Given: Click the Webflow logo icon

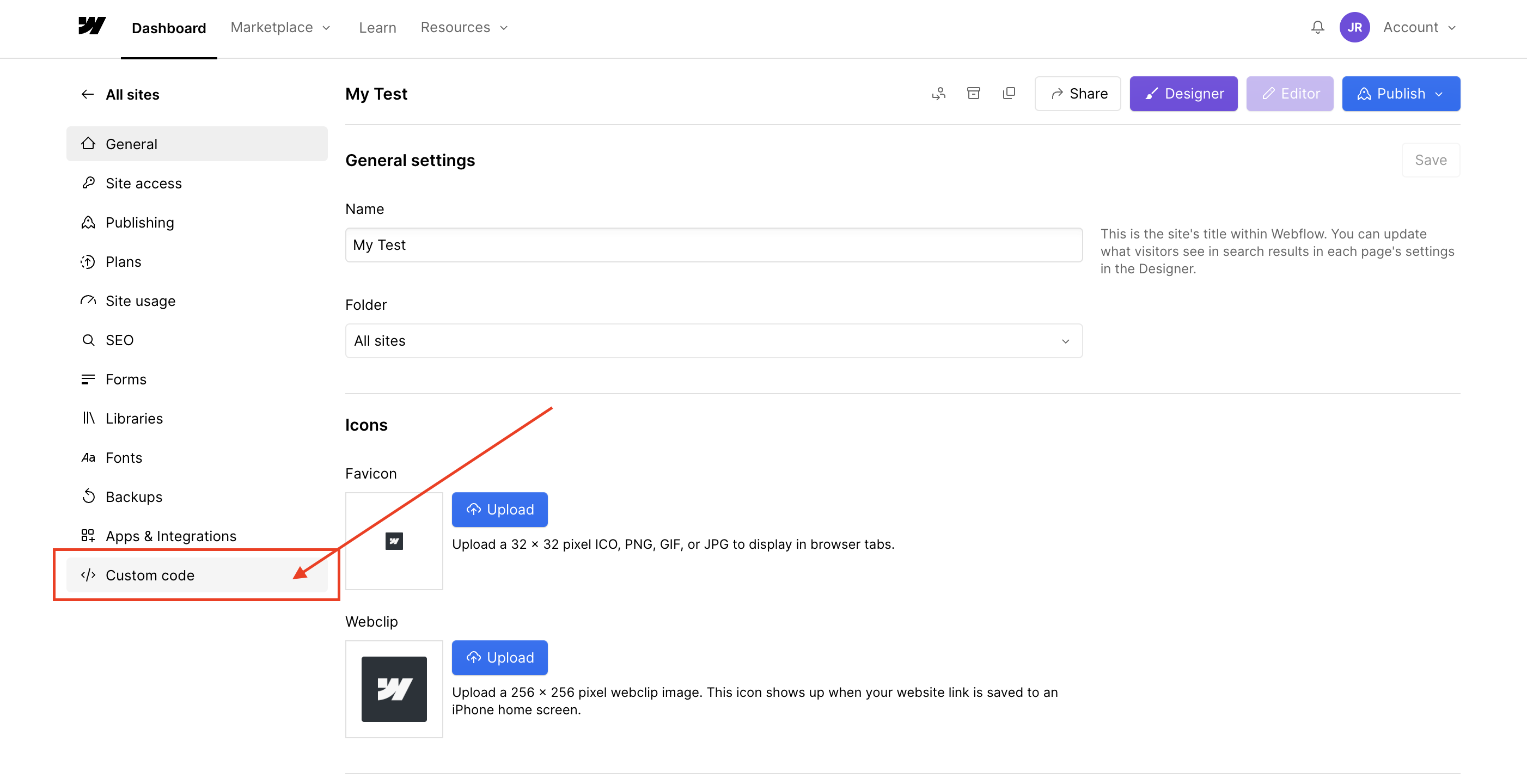Looking at the screenshot, I should pyautogui.click(x=91, y=26).
